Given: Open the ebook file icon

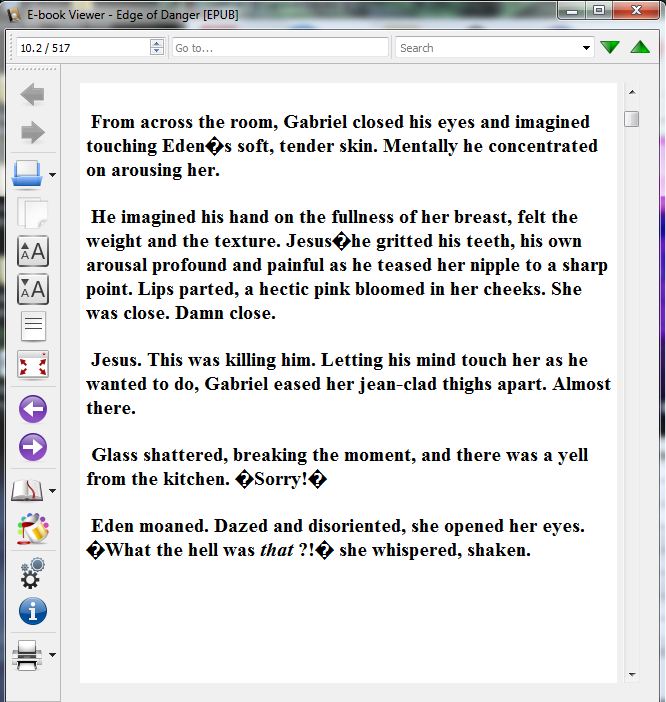Looking at the screenshot, I should (x=27, y=174).
